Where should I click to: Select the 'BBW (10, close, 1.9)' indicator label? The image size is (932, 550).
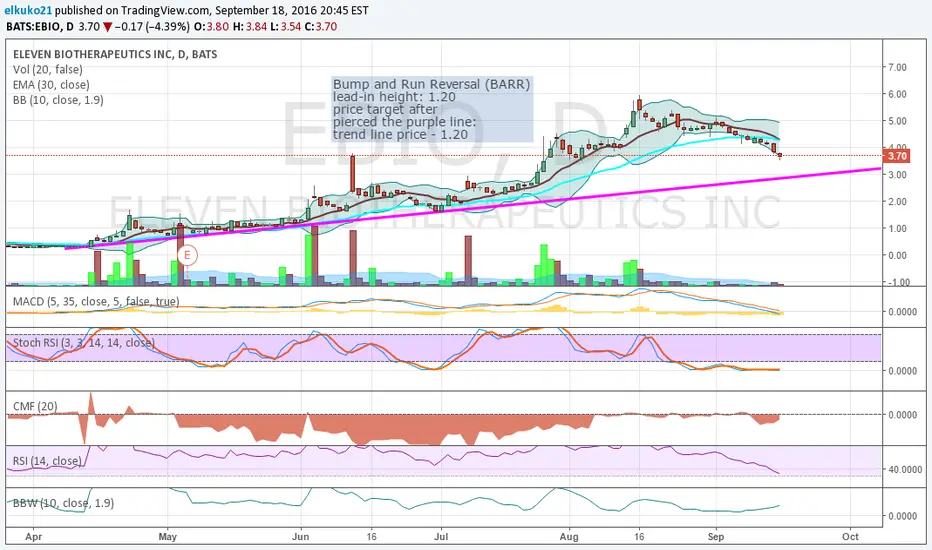tap(63, 503)
